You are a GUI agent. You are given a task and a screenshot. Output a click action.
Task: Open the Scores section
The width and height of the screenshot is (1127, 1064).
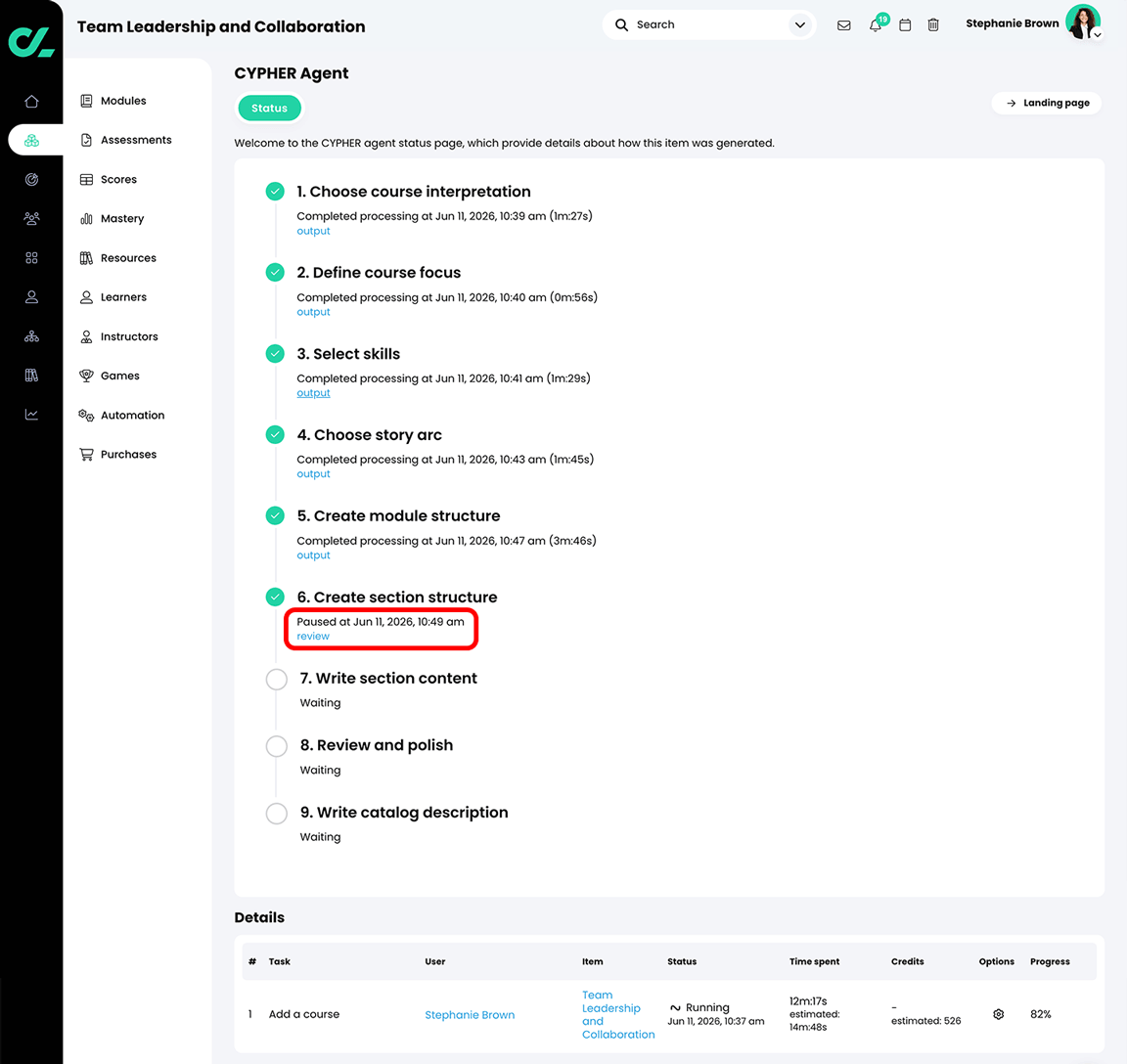pos(118,180)
